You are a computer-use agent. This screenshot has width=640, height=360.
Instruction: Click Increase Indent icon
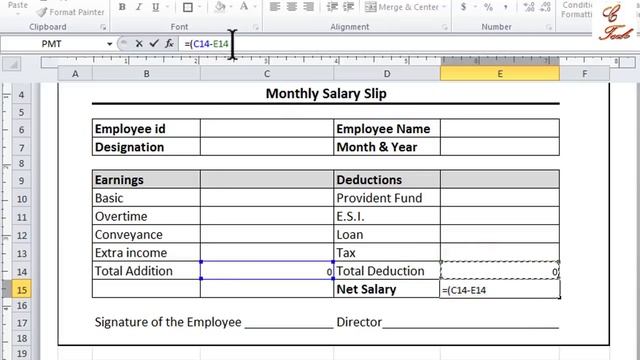(x=349, y=7)
